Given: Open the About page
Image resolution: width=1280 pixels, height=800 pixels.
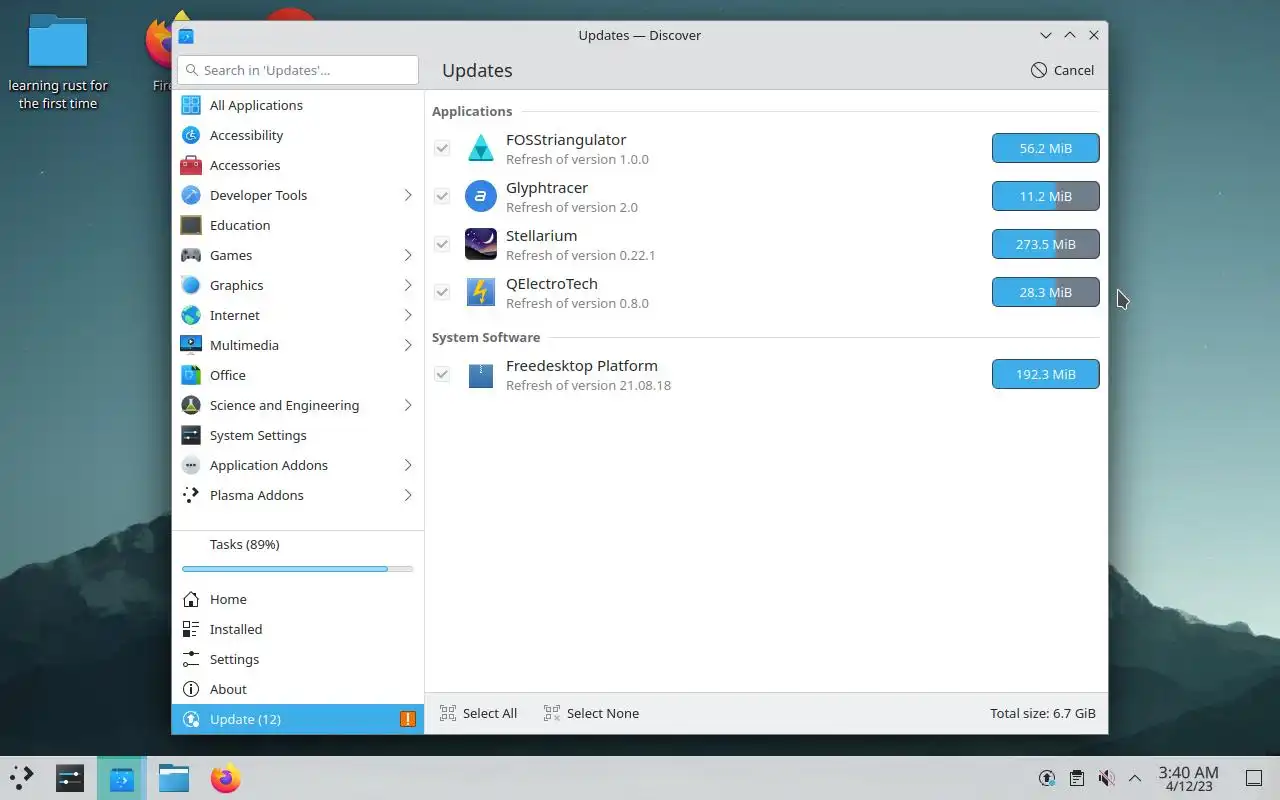Looking at the screenshot, I should (x=298, y=689).
